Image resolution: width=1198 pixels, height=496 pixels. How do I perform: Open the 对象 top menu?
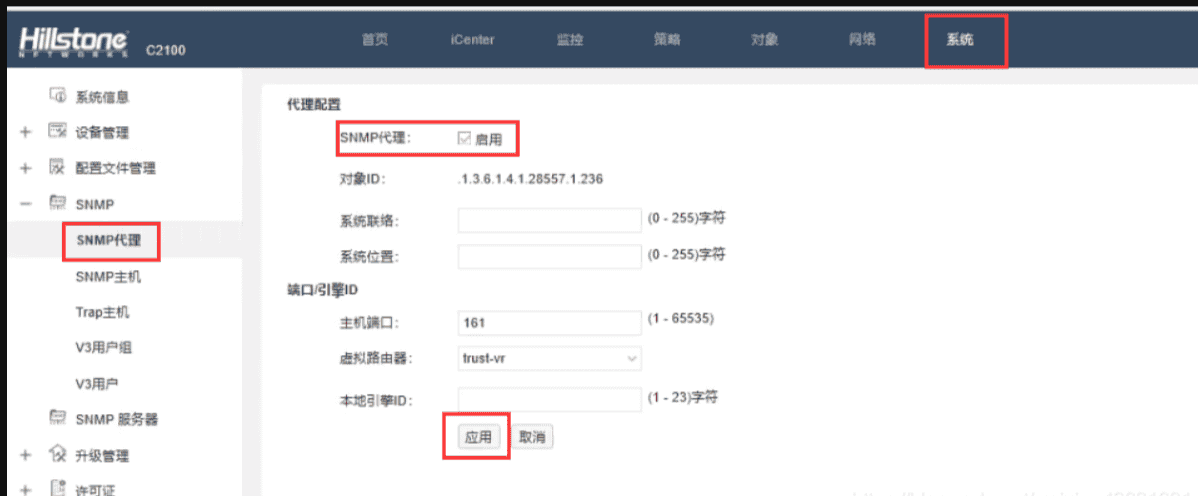765,40
